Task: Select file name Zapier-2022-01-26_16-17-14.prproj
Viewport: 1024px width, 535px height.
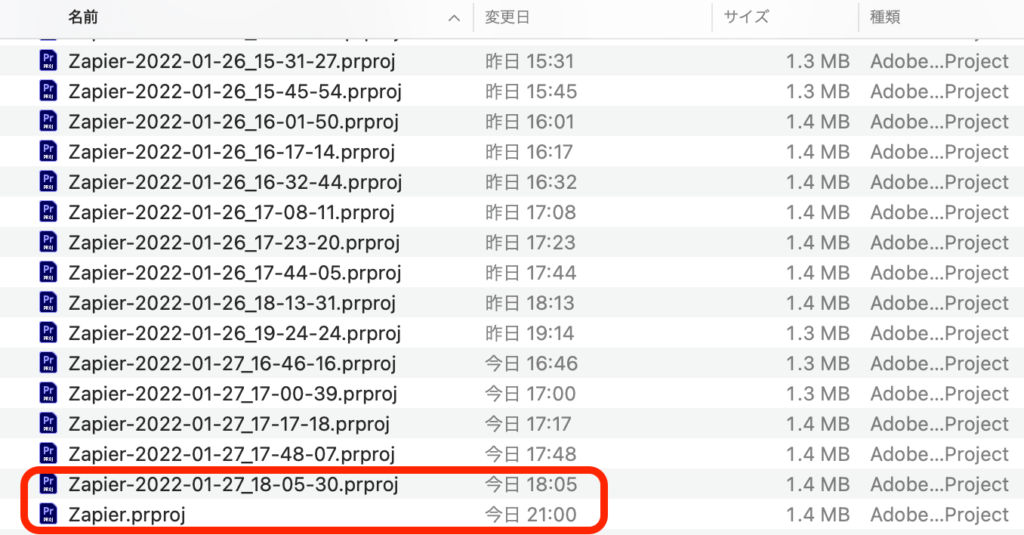Action: (x=232, y=152)
